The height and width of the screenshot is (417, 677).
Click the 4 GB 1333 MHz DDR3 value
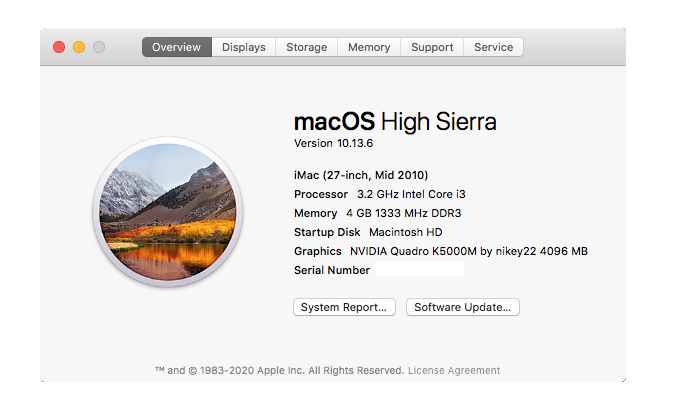[404, 213]
